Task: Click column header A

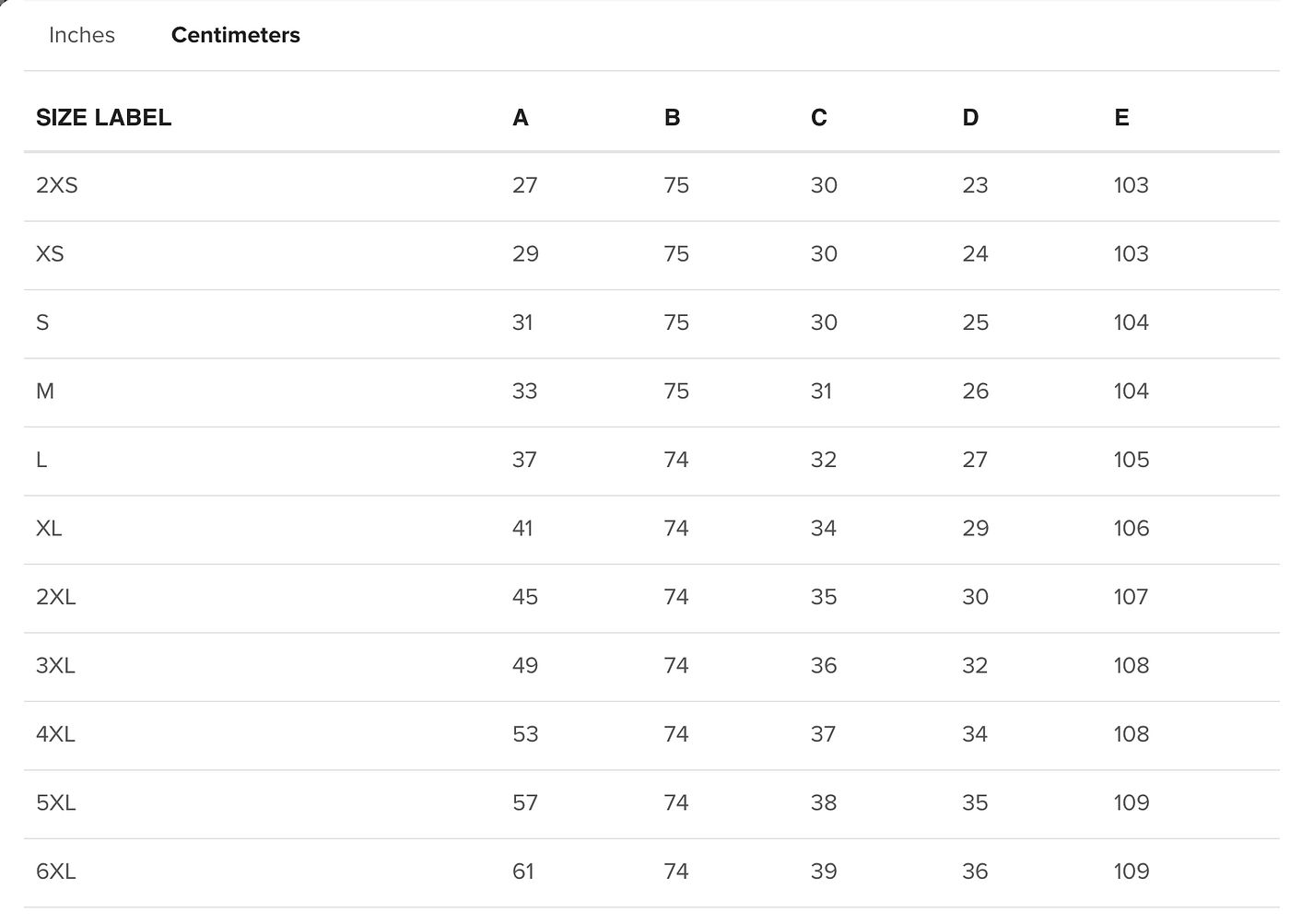Action: [x=521, y=118]
